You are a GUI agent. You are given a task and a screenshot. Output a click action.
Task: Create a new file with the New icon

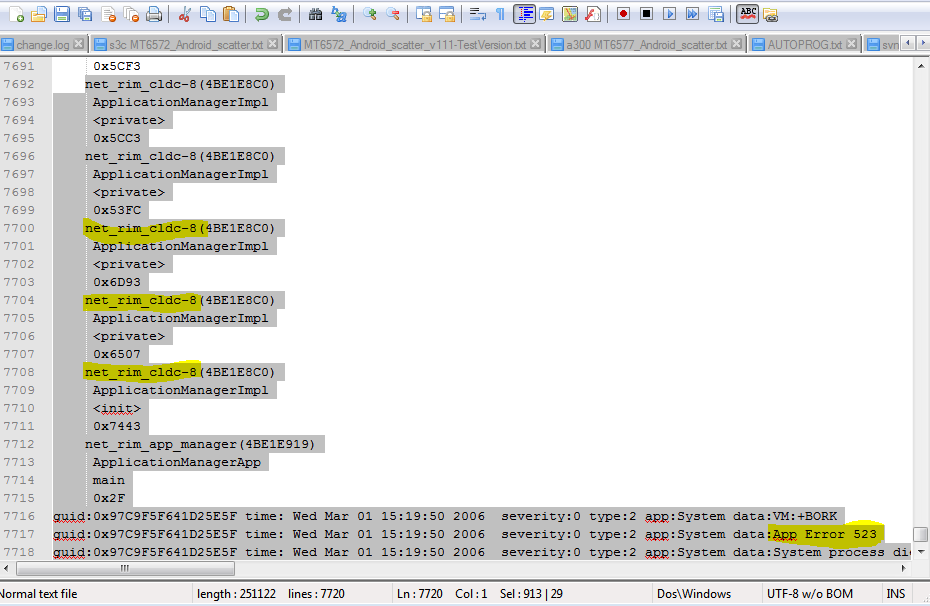16,14
